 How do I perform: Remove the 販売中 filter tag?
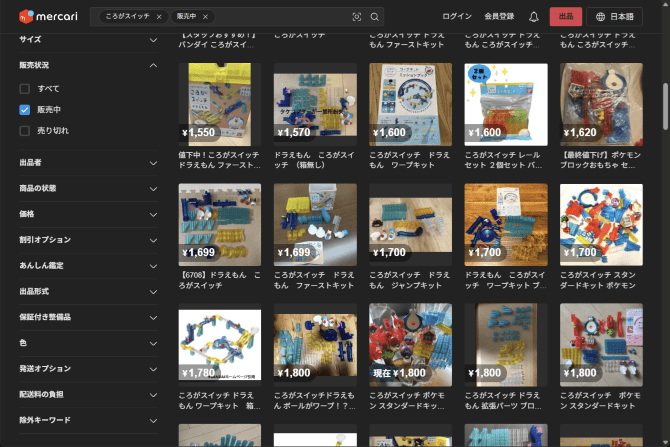[x=205, y=17]
